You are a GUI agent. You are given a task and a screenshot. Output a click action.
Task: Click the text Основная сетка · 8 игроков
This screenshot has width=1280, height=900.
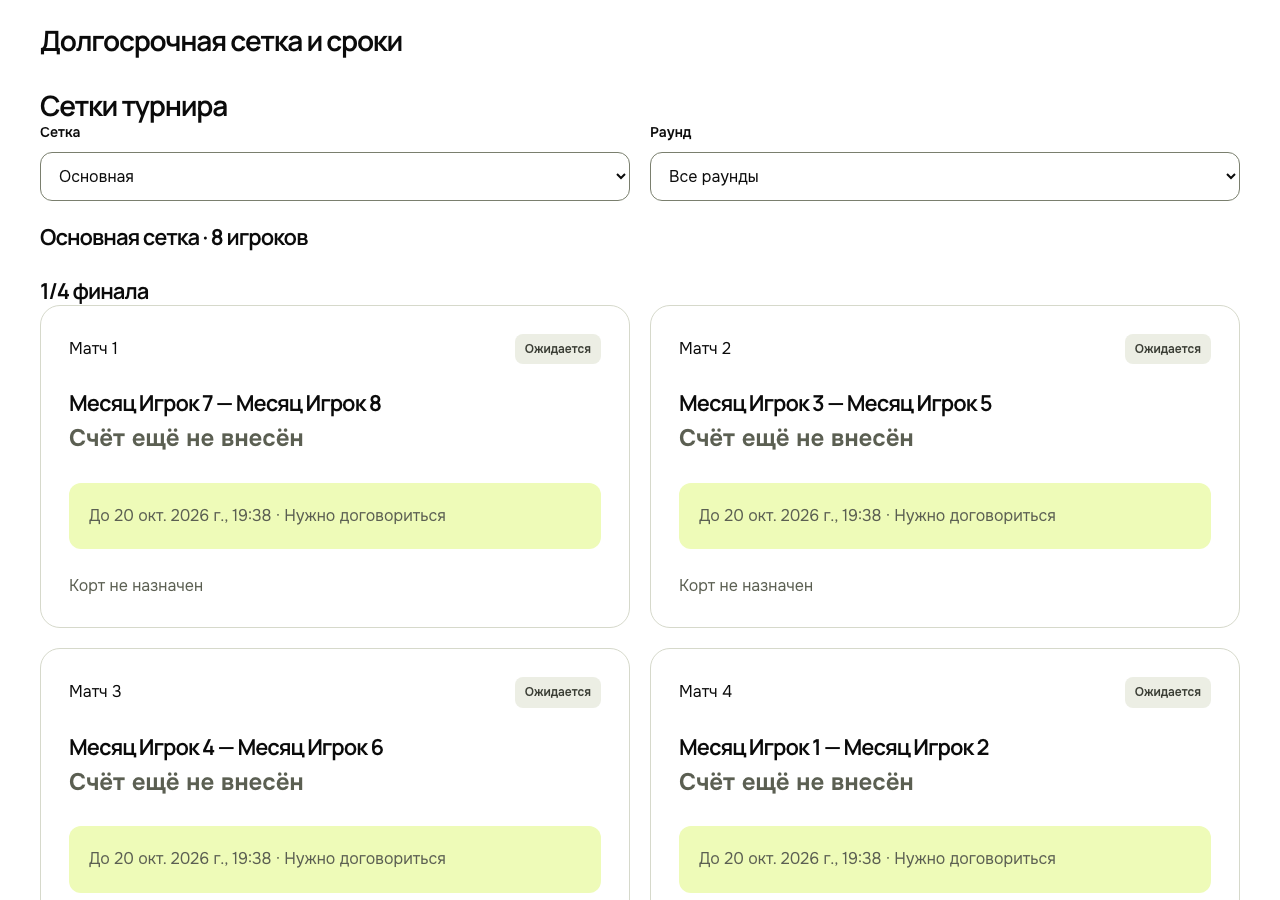pyautogui.click(x=174, y=238)
